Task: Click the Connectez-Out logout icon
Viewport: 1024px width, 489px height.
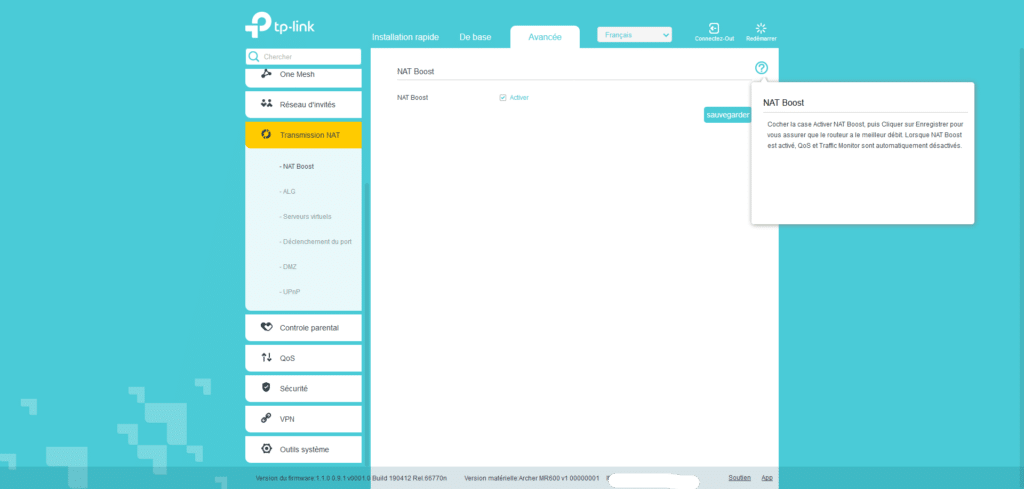Action: pos(714,29)
